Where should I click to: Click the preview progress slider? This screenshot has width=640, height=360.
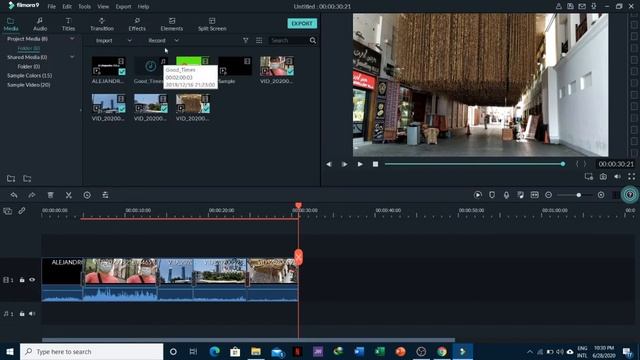point(475,164)
